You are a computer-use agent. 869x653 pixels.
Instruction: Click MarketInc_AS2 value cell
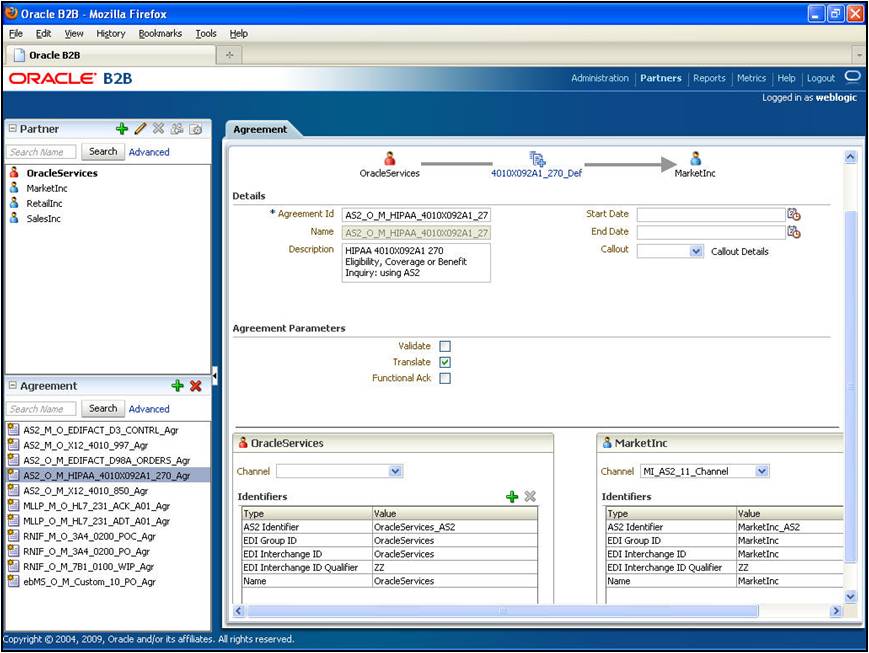[x=789, y=527]
